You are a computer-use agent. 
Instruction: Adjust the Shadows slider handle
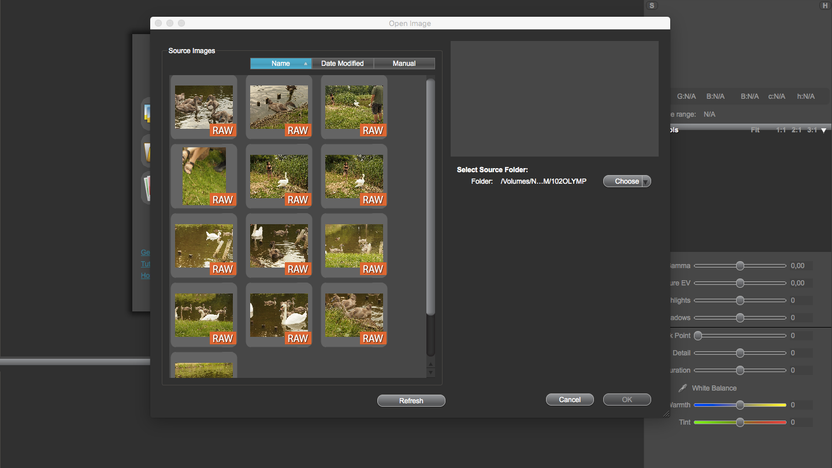[740, 318]
